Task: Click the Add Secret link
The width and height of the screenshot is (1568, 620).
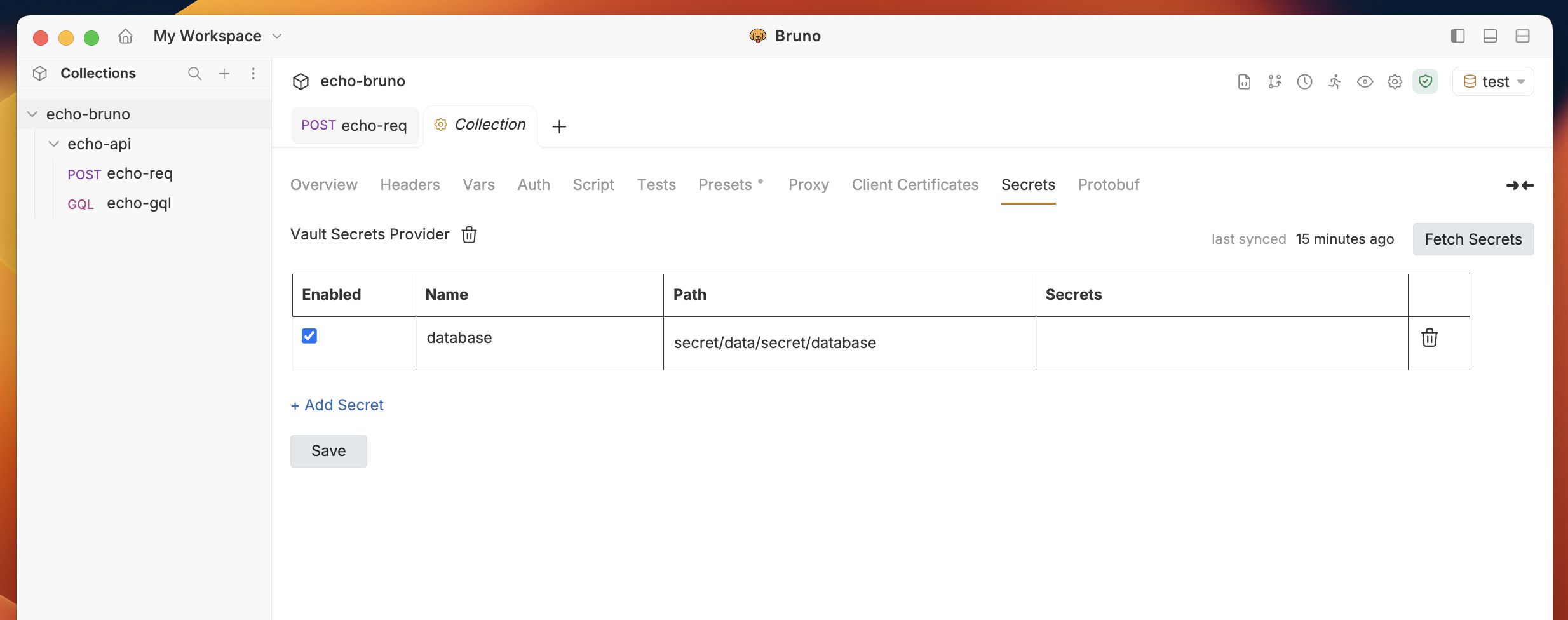Action: pyautogui.click(x=337, y=405)
